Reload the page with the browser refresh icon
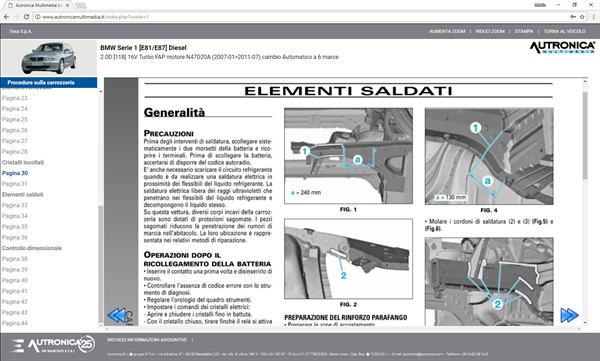Image resolution: width=600 pixels, height=361 pixels. (x=26, y=17)
